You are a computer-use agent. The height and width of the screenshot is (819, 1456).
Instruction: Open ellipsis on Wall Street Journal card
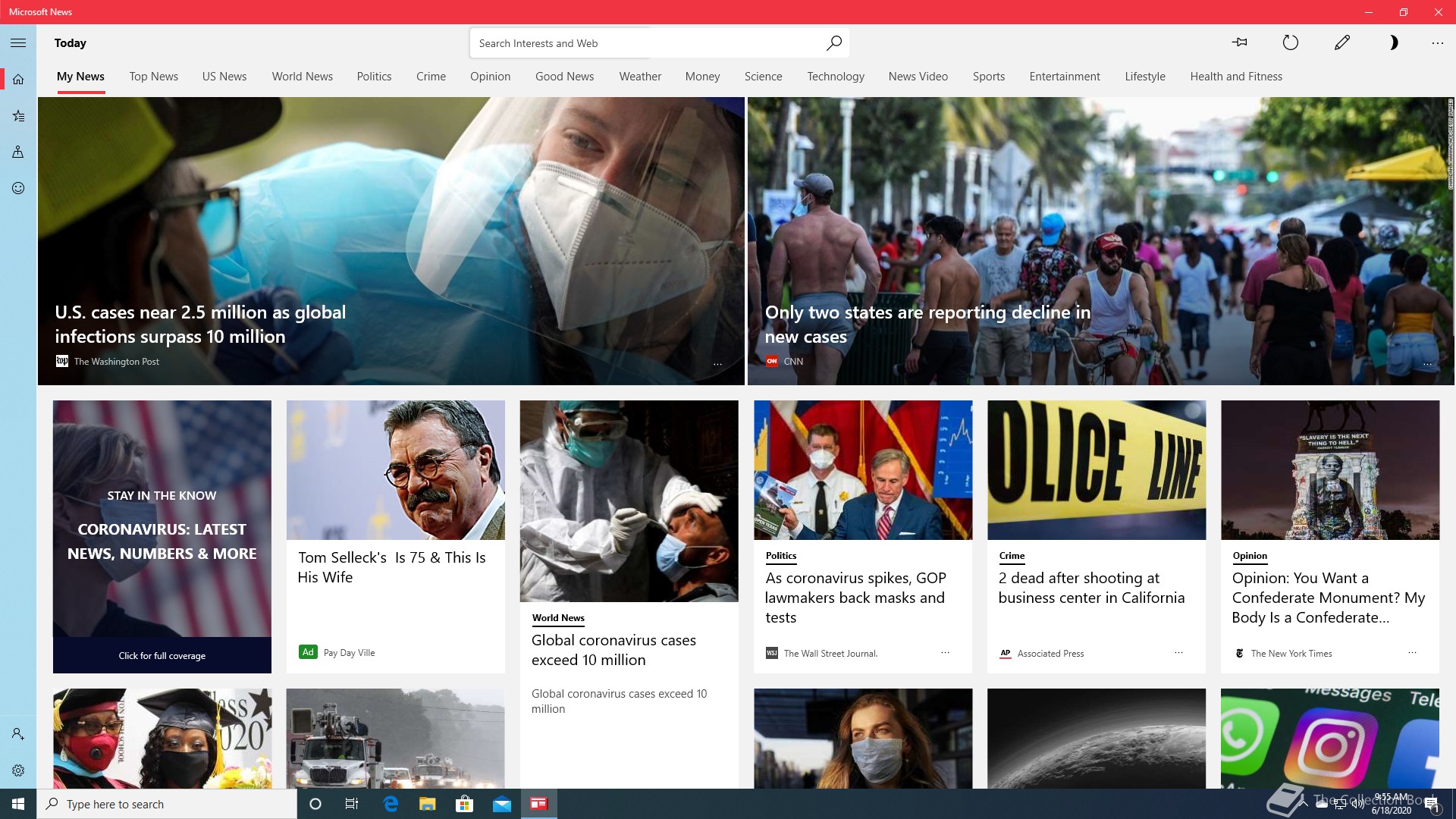pyautogui.click(x=945, y=652)
